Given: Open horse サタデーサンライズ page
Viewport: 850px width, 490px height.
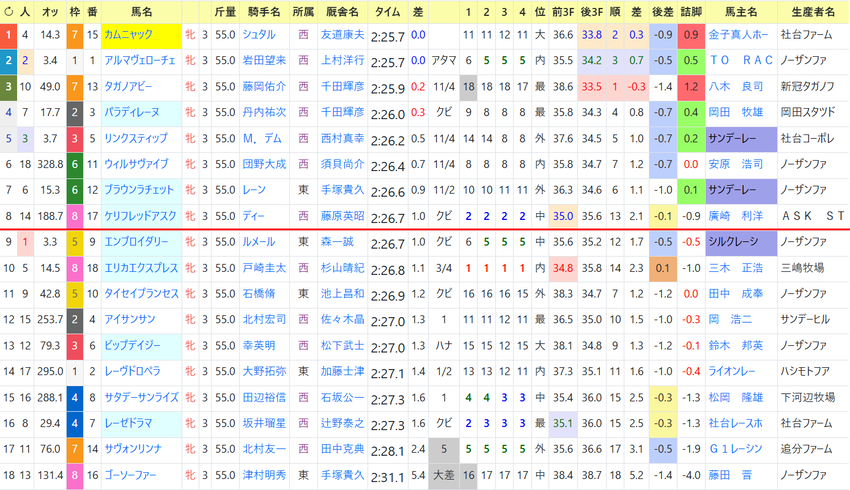Looking at the screenshot, I should (x=141, y=397).
